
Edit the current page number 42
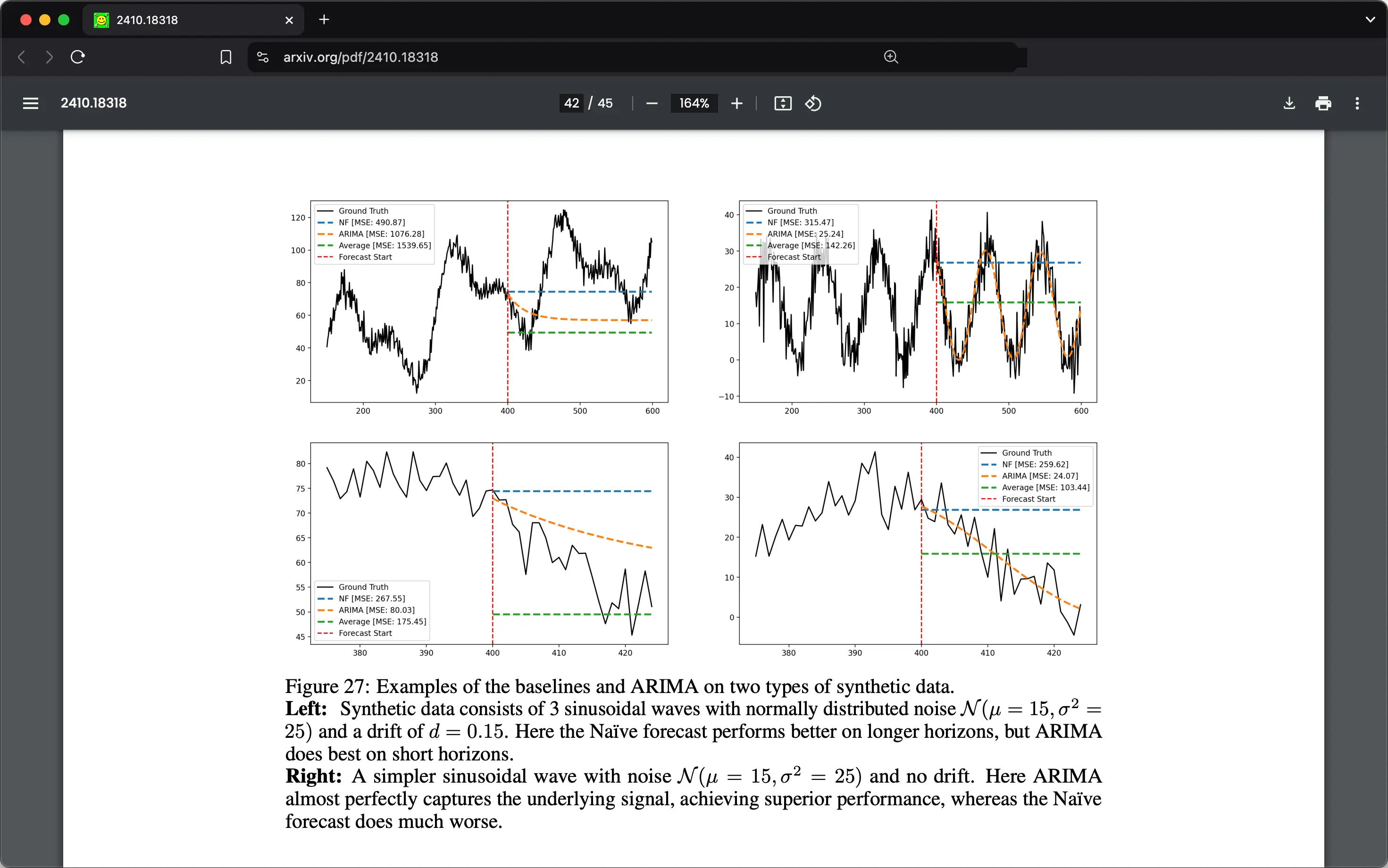point(572,103)
